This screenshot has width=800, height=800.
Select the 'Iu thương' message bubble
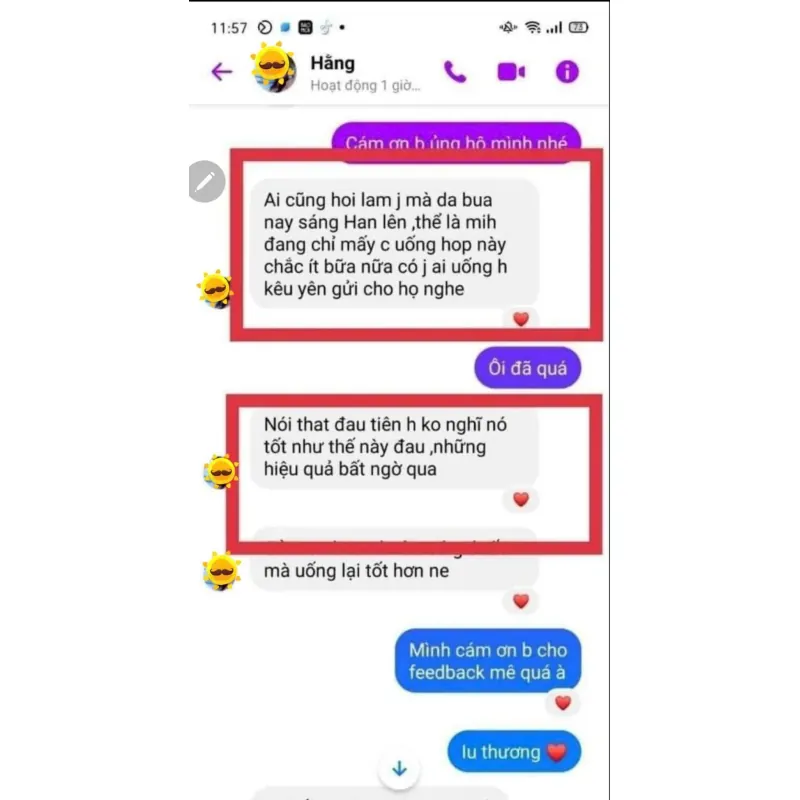[x=514, y=752]
